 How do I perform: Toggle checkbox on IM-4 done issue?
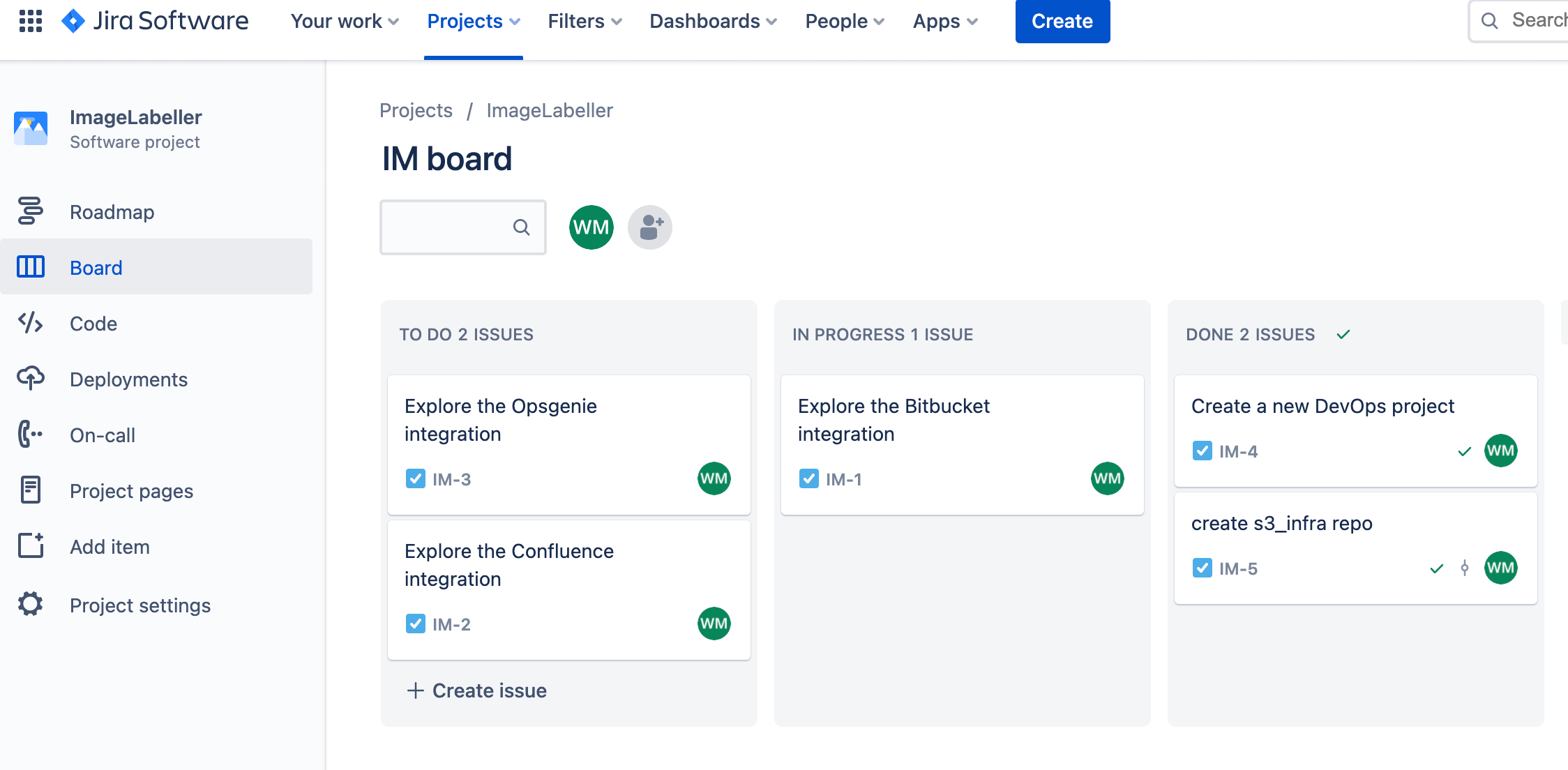pos(1201,451)
